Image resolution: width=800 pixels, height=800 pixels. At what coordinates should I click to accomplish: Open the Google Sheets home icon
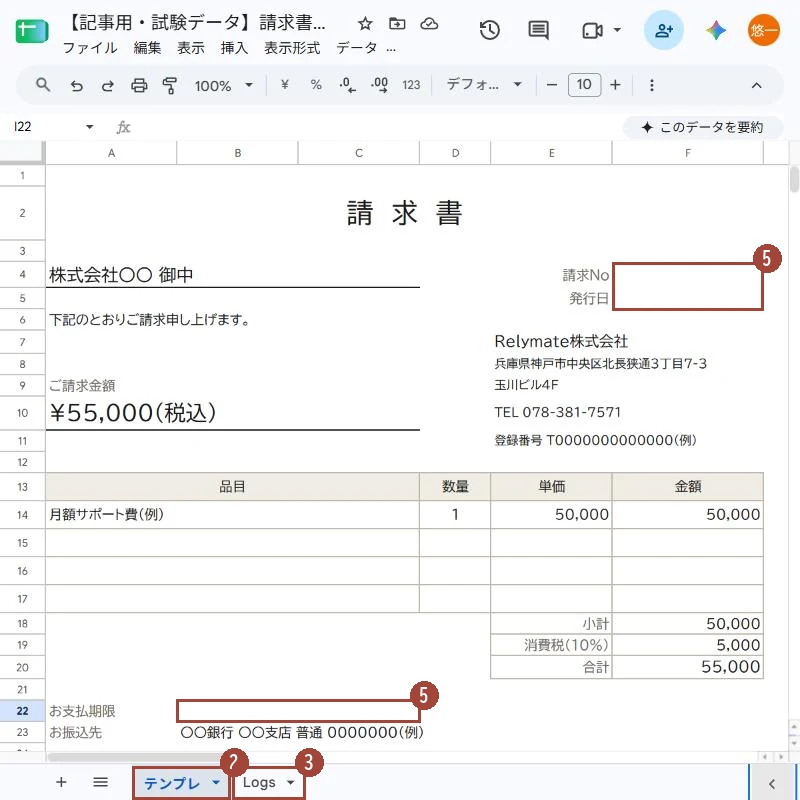32,31
